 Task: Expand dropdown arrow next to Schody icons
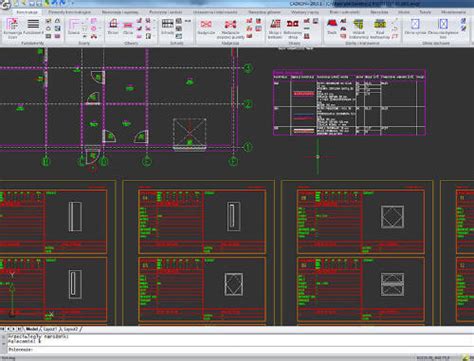click(189, 21)
